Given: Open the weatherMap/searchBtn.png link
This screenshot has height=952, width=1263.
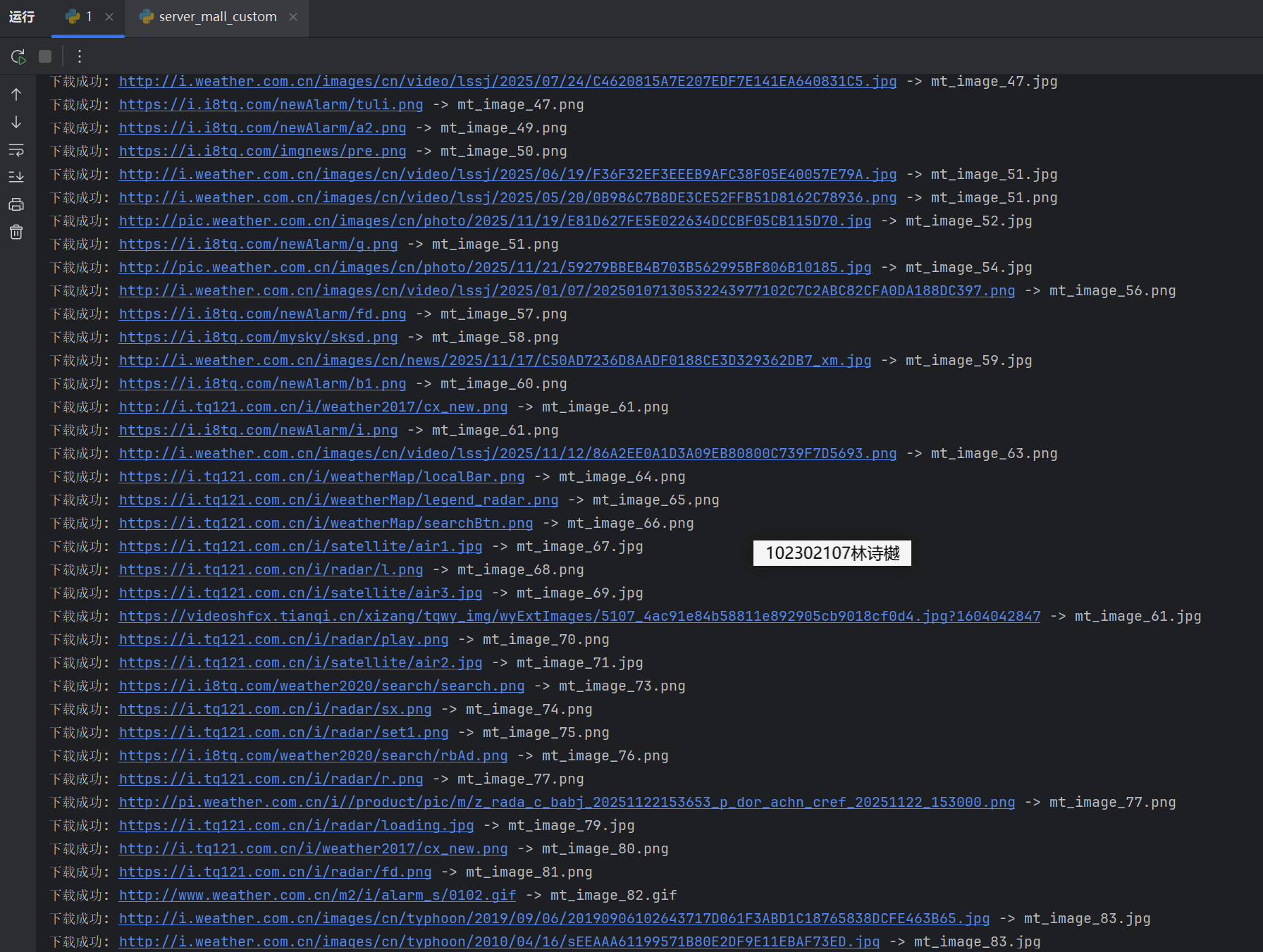Looking at the screenshot, I should (x=326, y=523).
